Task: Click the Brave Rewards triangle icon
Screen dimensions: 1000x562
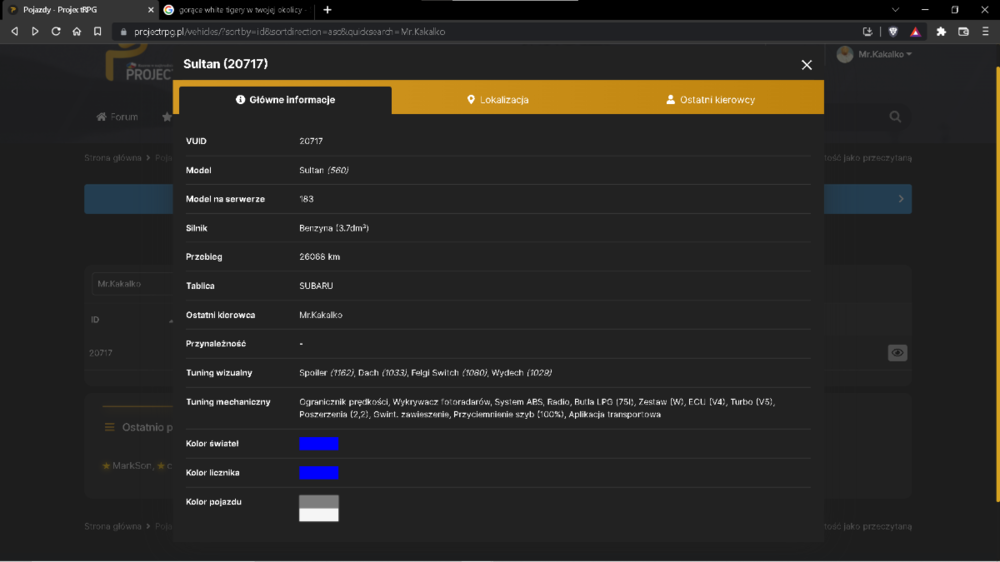Action: pos(915,31)
